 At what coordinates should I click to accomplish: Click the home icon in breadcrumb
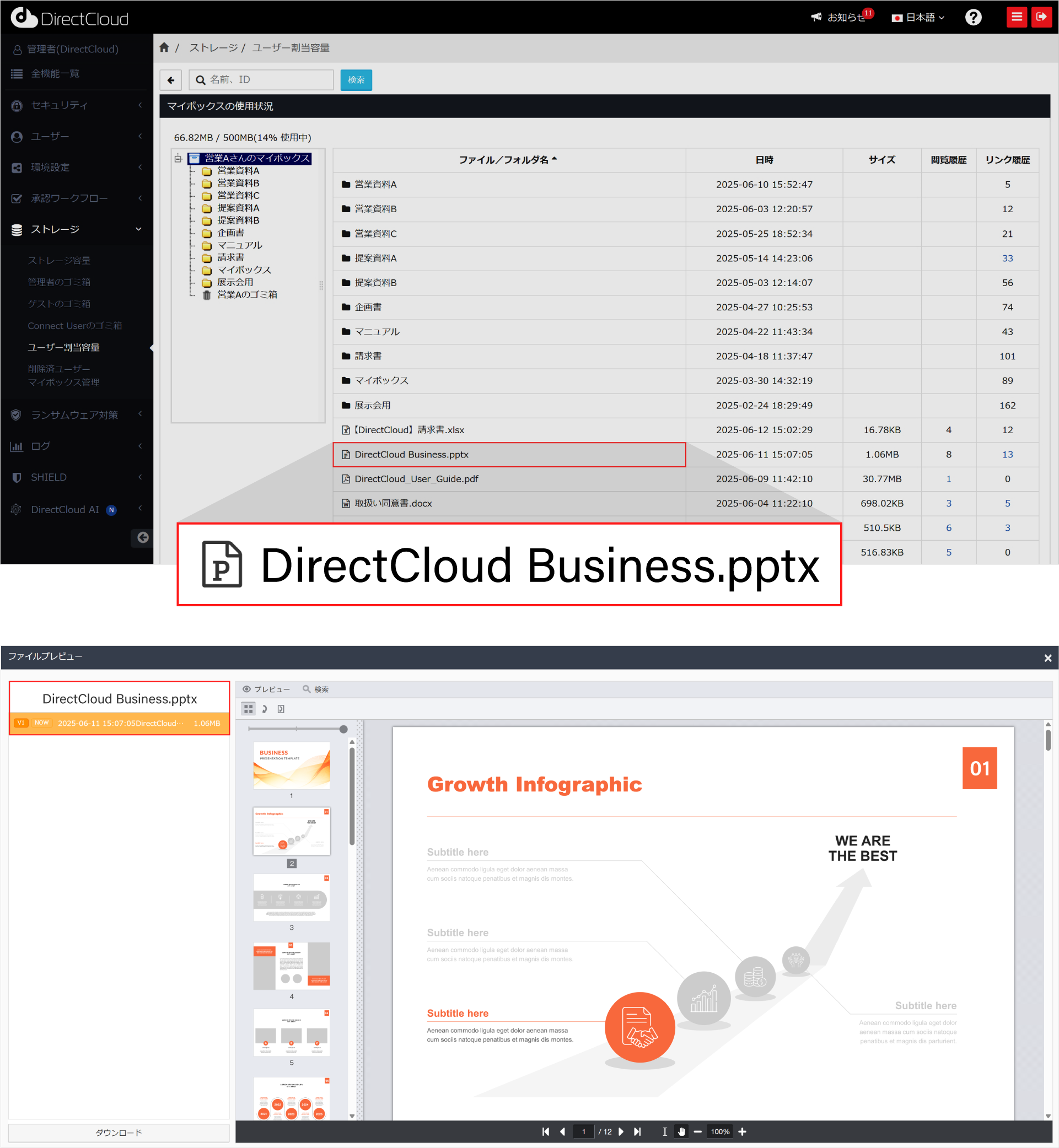tap(164, 47)
